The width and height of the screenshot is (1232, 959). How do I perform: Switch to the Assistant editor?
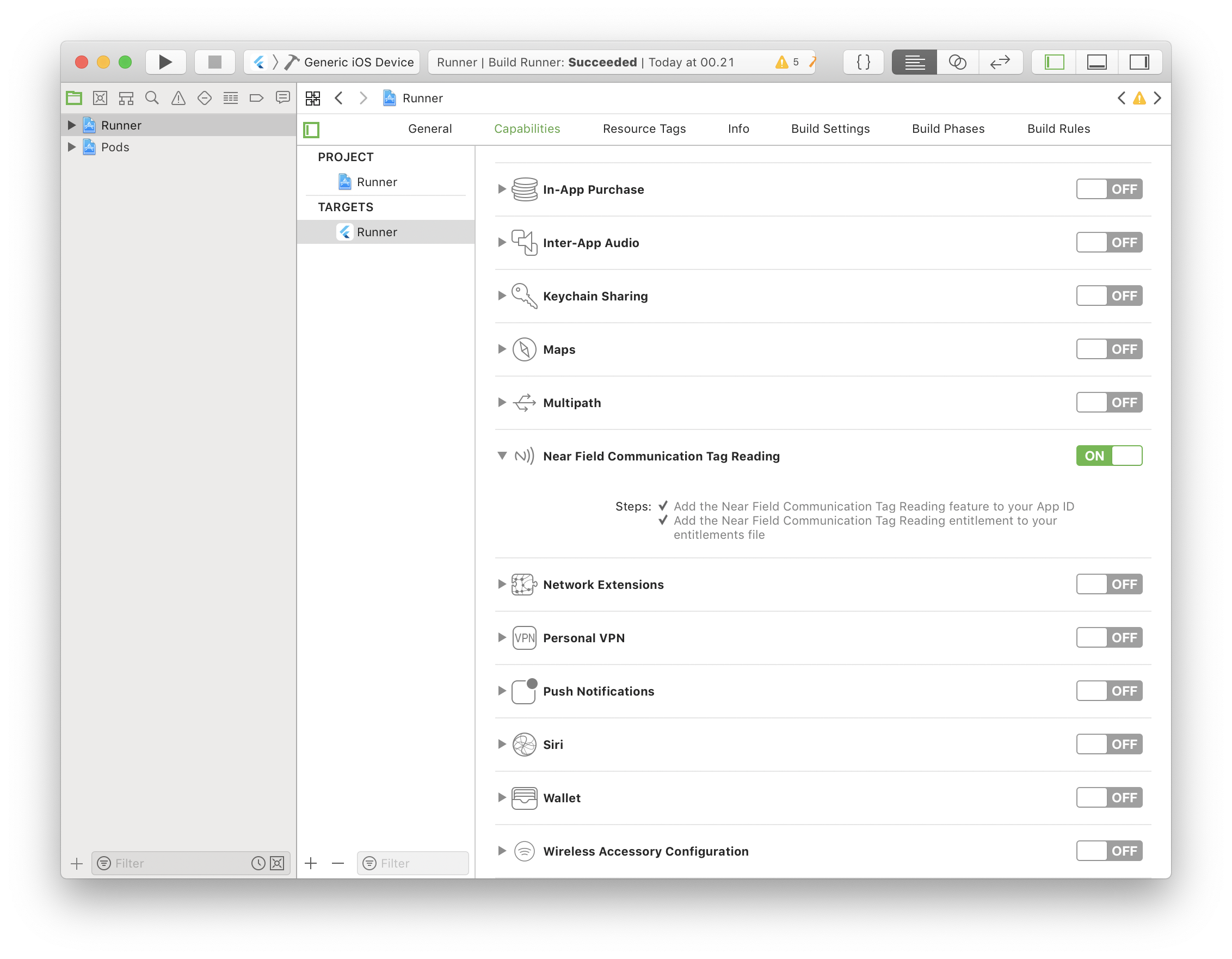pyautogui.click(x=958, y=62)
